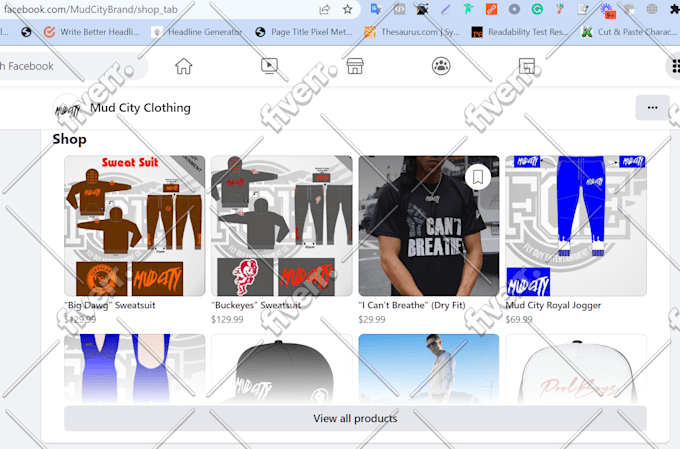
Task: Click the Mud City Royal Jogger title
Action: (x=553, y=305)
